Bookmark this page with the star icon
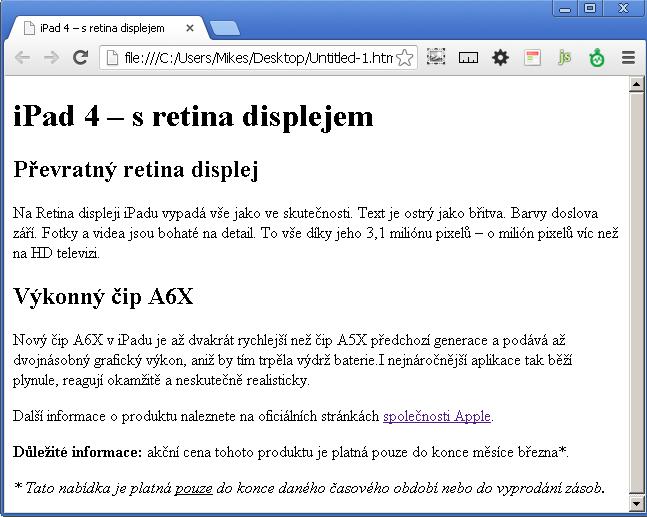Viewport: 647px width, 517px height. click(404, 58)
